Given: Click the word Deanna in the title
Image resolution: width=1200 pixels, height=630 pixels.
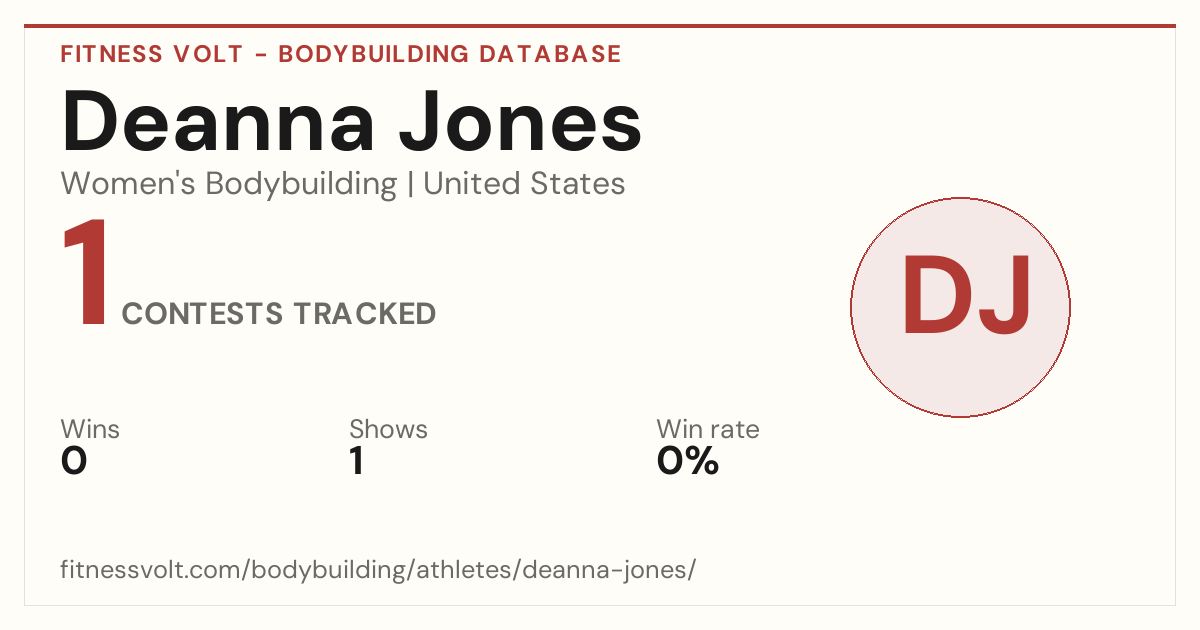Looking at the screenshot, I should pyautogui.click(x=218, y=122).
